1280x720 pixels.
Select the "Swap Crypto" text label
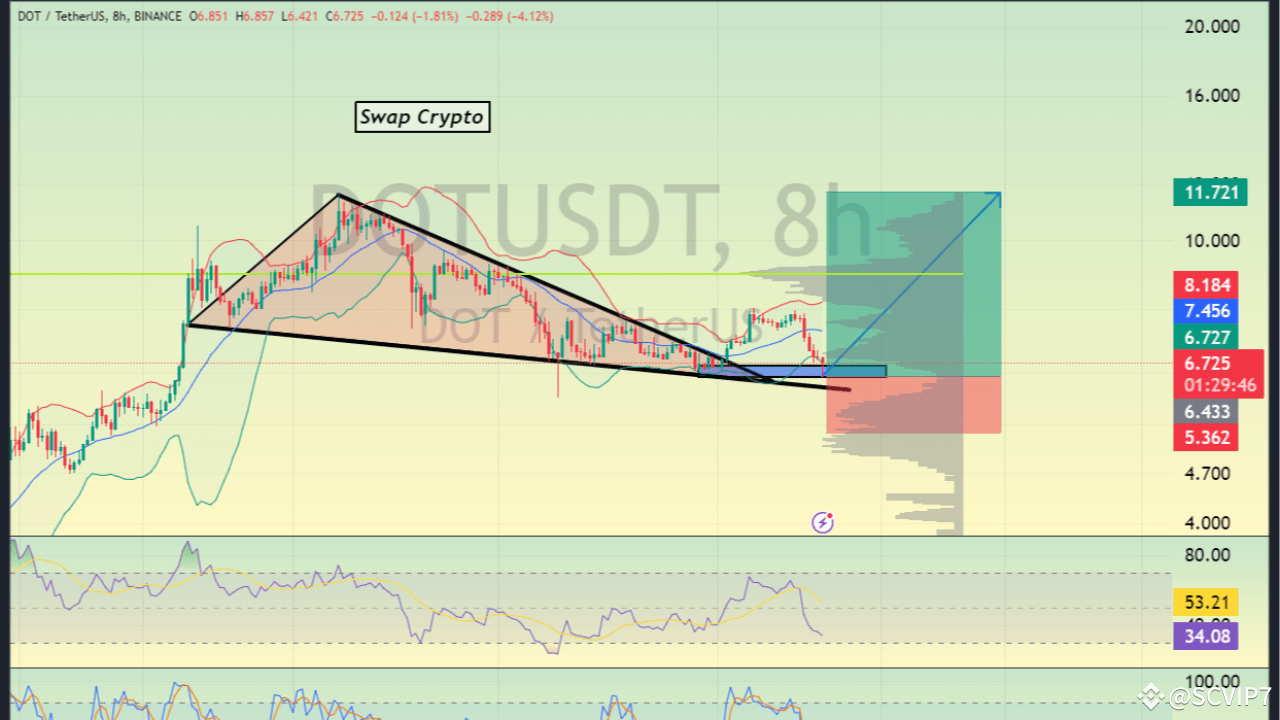[422, 117]
